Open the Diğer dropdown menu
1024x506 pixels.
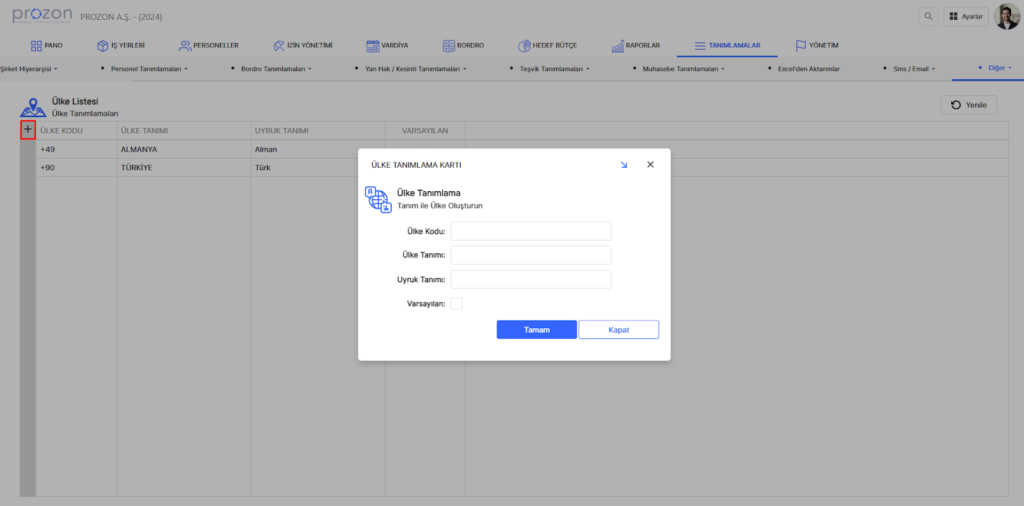tap(995, 68)
